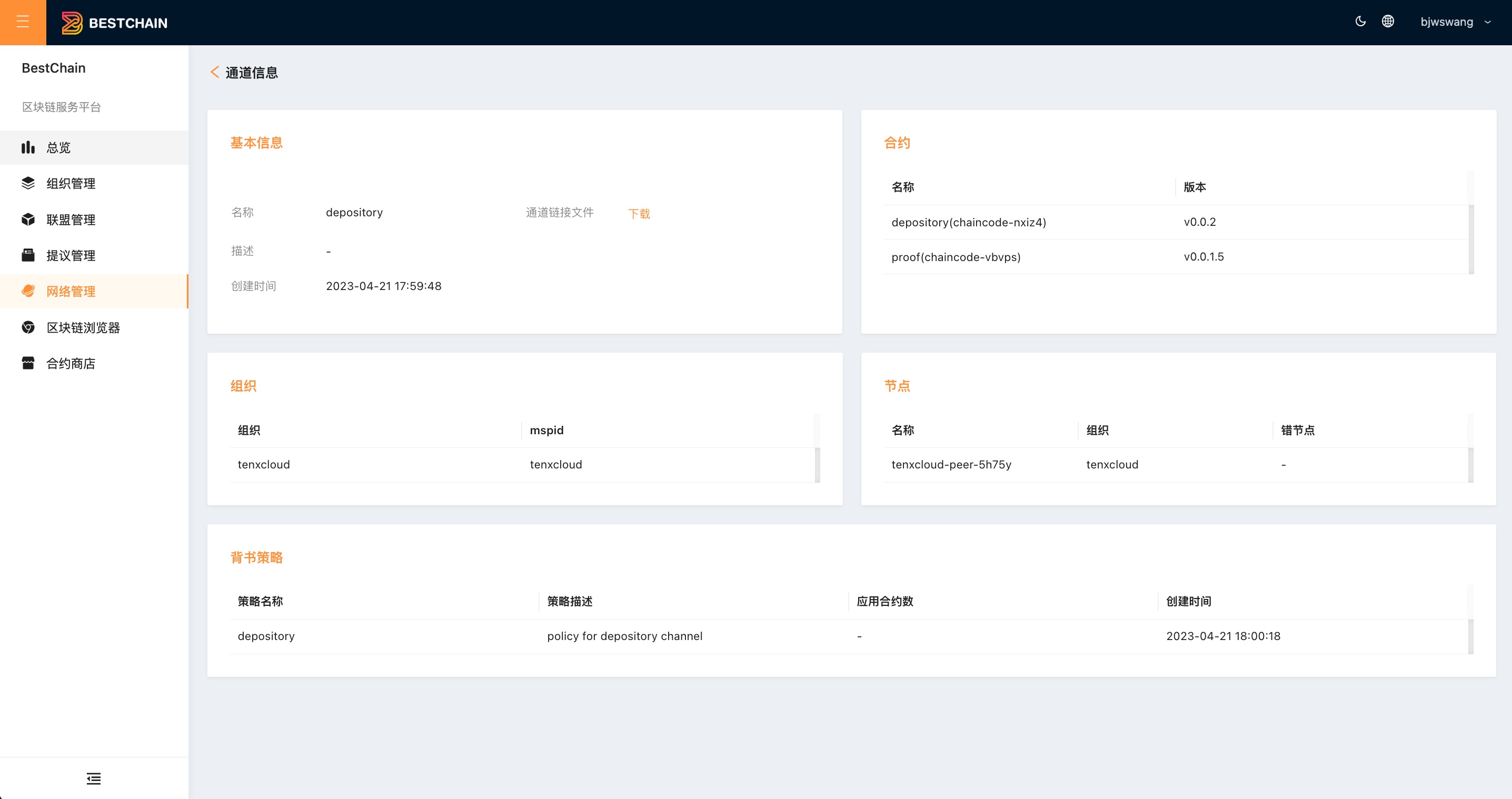The image size is (1512, 799).
Task: Click the mspid column header
Action: [546, 430]
